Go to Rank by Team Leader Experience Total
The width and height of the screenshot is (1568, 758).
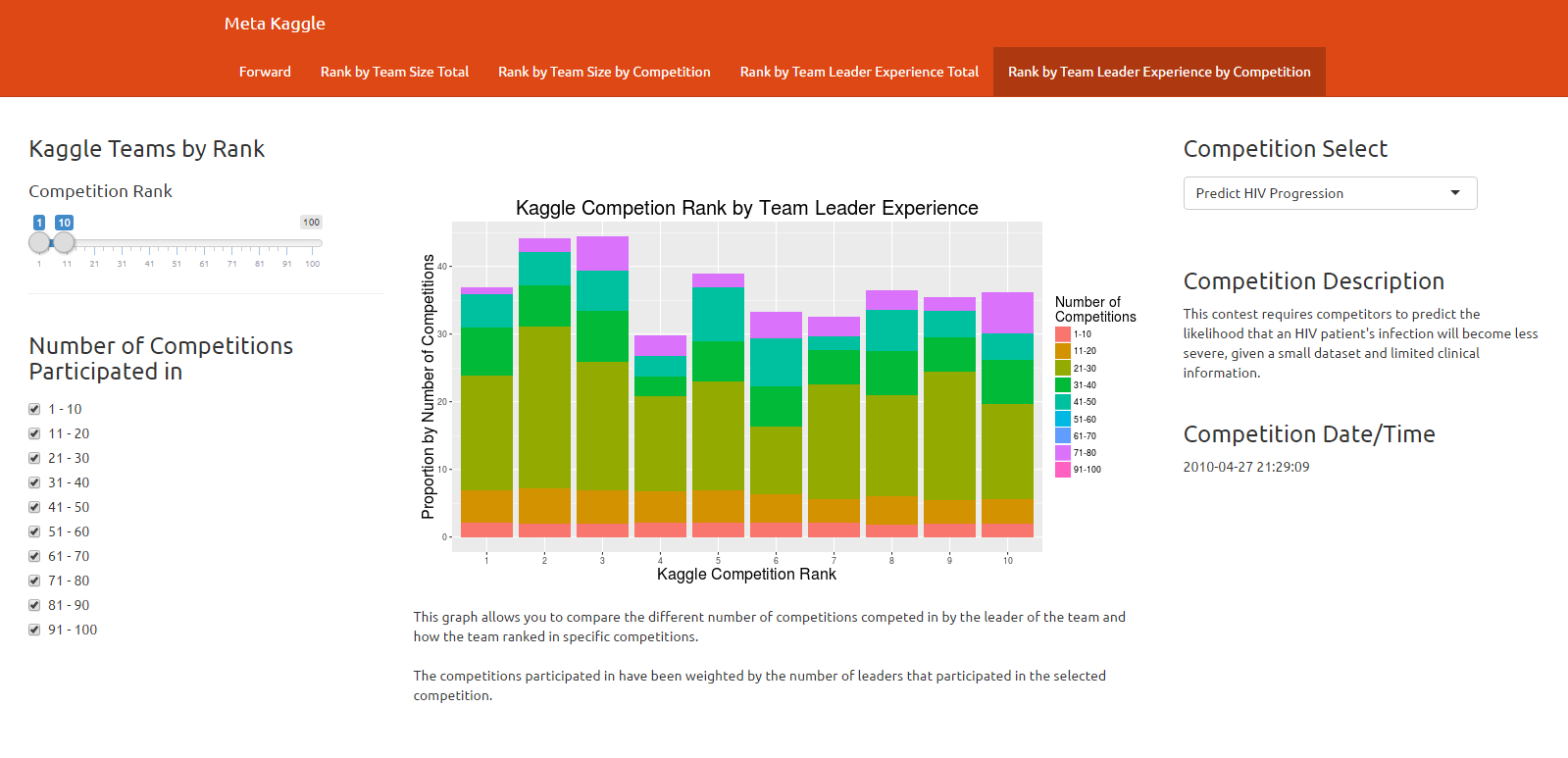pos(859,72)
